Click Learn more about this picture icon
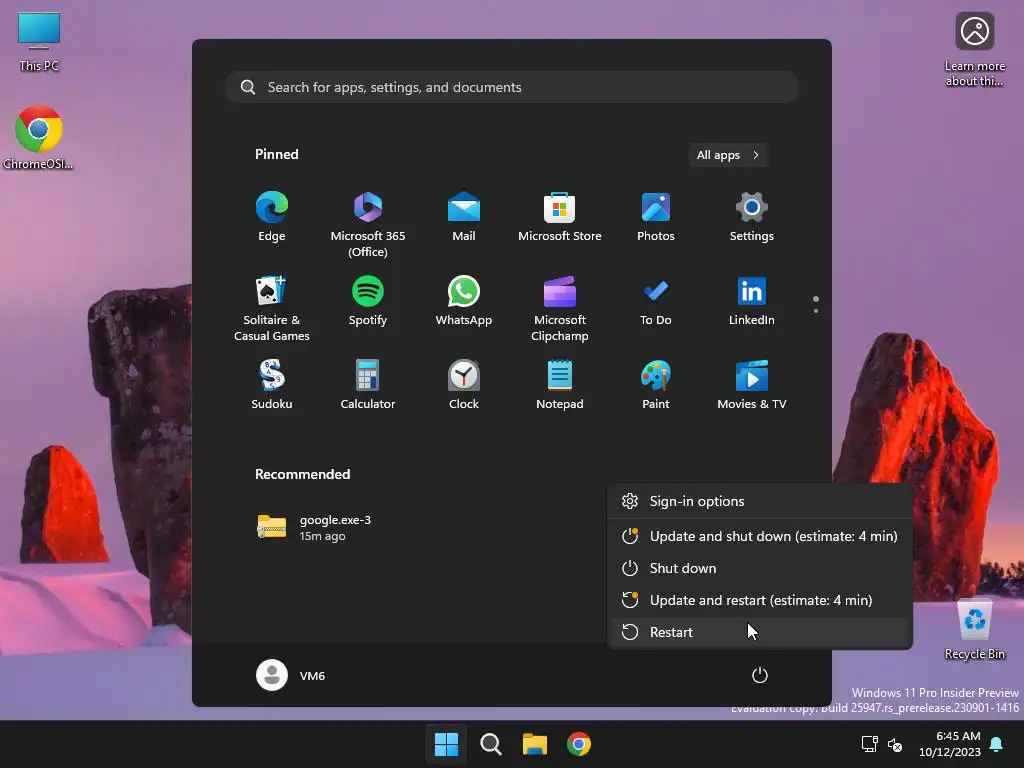Image resolution: width=1024 pixels, height=768 pixels. coord(975,50)
